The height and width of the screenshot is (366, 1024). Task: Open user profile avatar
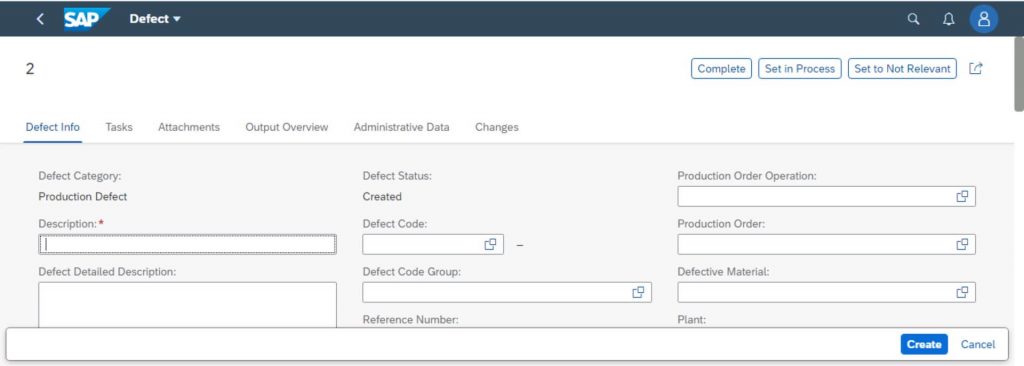984,19
